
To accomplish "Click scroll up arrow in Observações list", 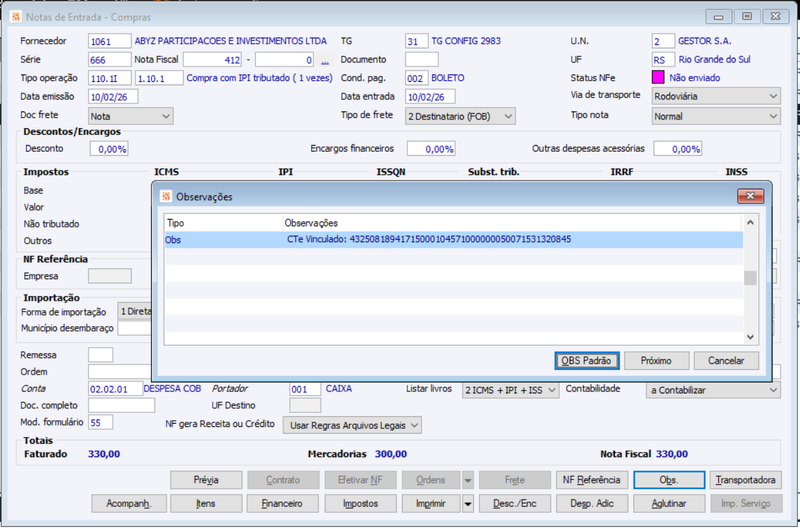I will point(750,222).
